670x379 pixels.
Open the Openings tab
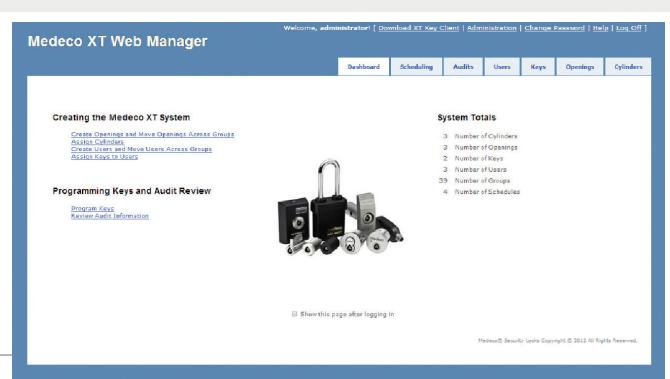click(x=580, y=67)
